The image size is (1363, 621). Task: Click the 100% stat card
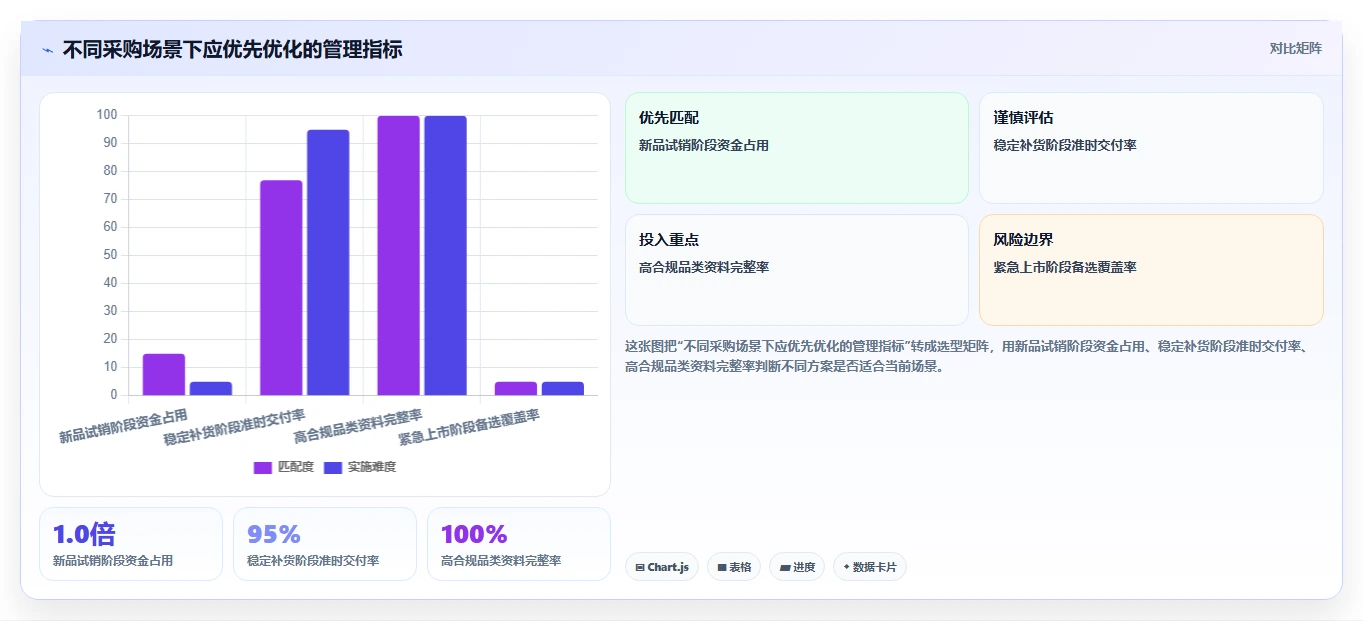pyautogui.click(x=519, y=544)
